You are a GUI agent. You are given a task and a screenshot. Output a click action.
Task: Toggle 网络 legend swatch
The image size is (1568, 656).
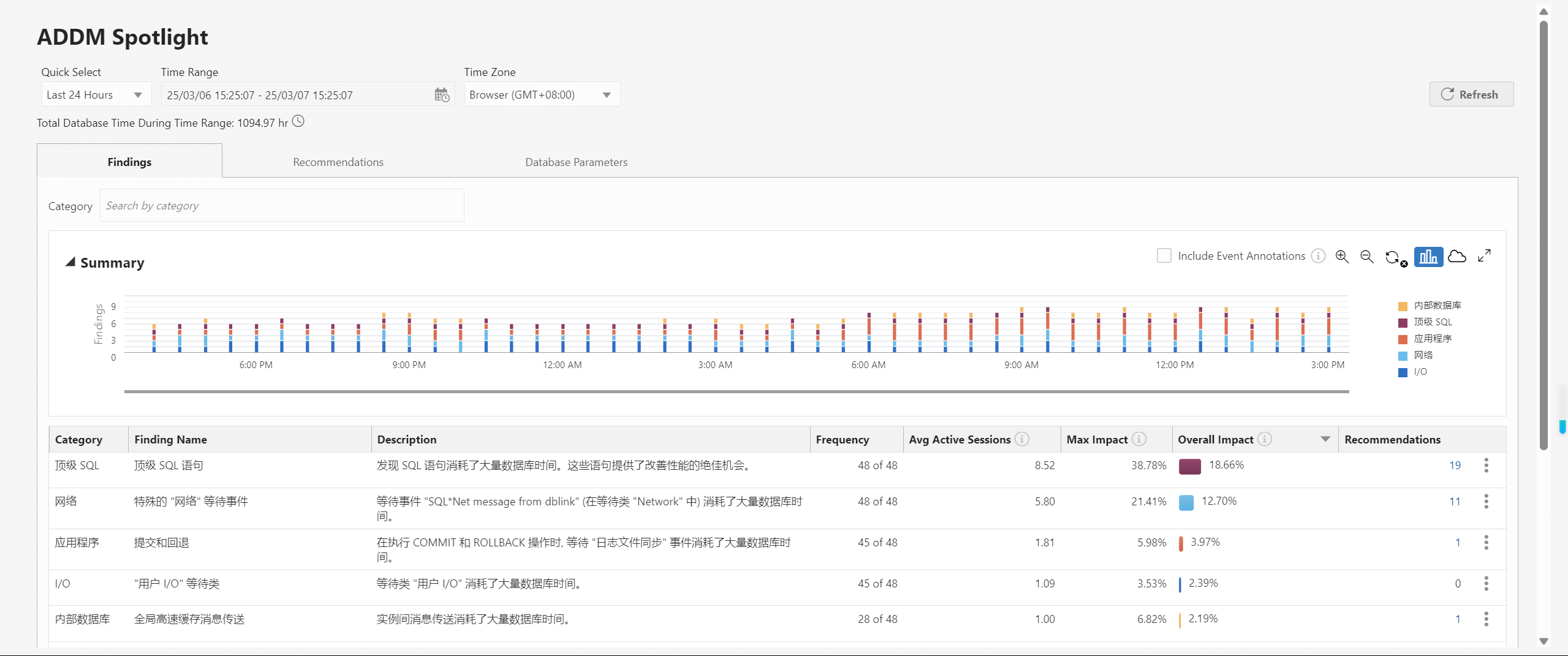(x=1403, y=356)
